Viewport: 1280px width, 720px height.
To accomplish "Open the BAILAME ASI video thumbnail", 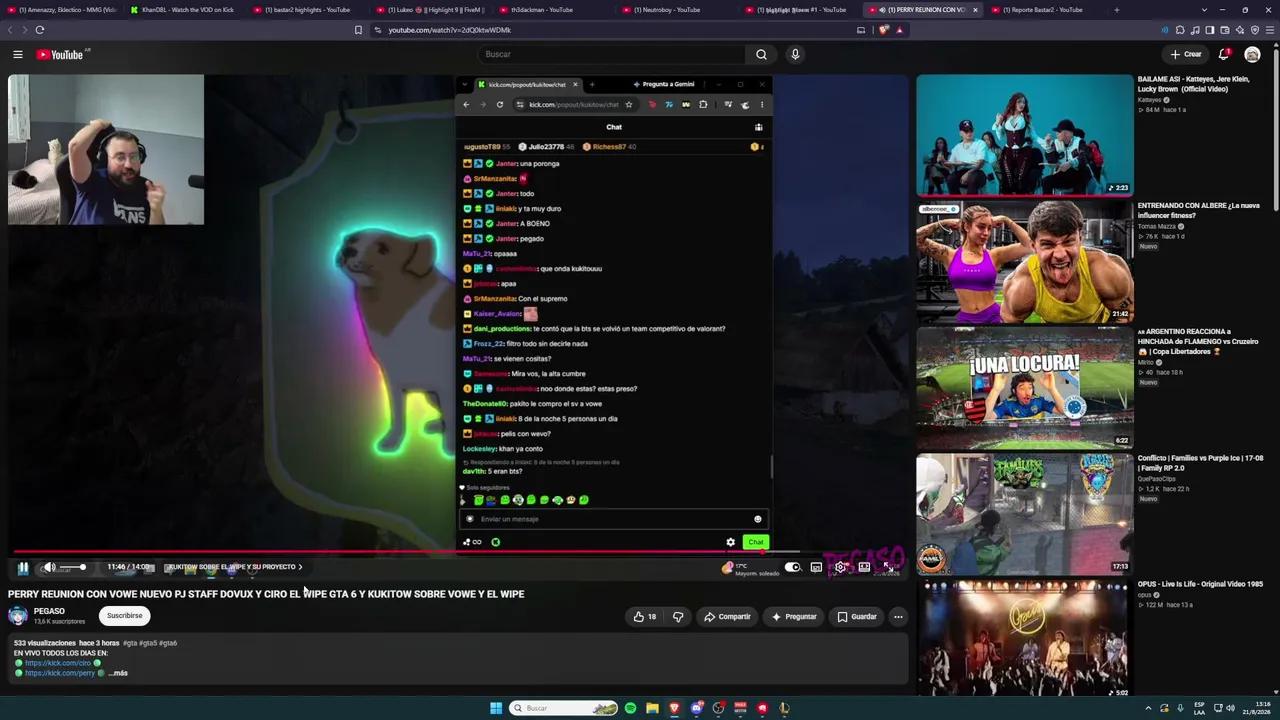I will [1025, 135].
